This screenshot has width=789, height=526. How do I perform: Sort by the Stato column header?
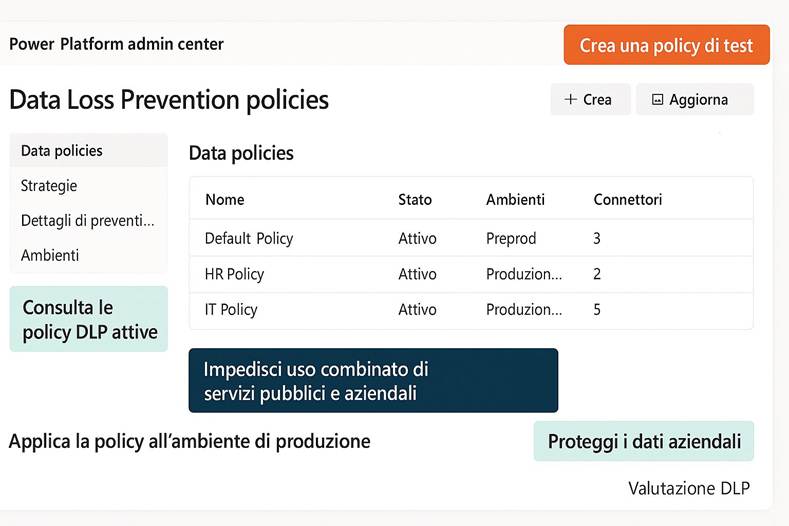click(x=415, y=200)
